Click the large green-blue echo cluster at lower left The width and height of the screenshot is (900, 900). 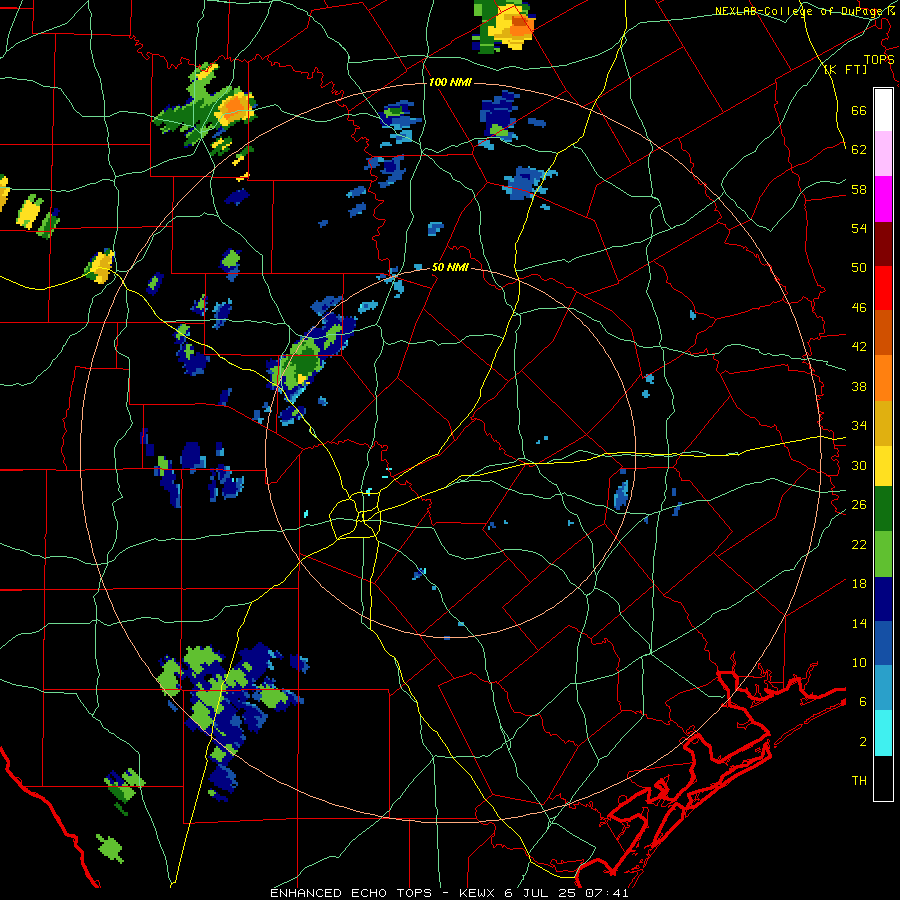[231, 706]
